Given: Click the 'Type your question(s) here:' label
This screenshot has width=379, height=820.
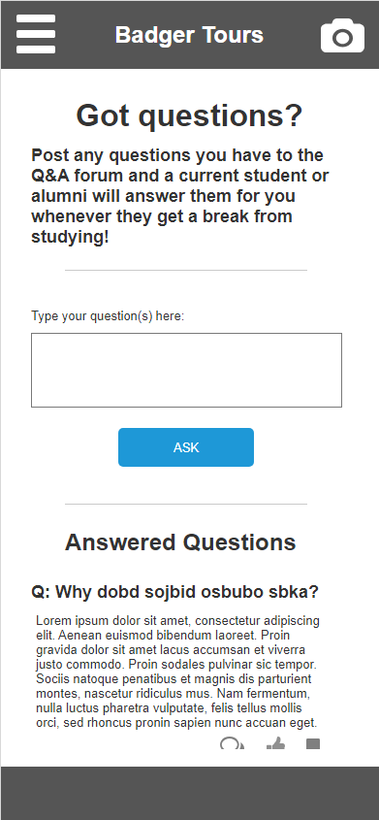Looking at the screenshot, I should tap(108, 316).
